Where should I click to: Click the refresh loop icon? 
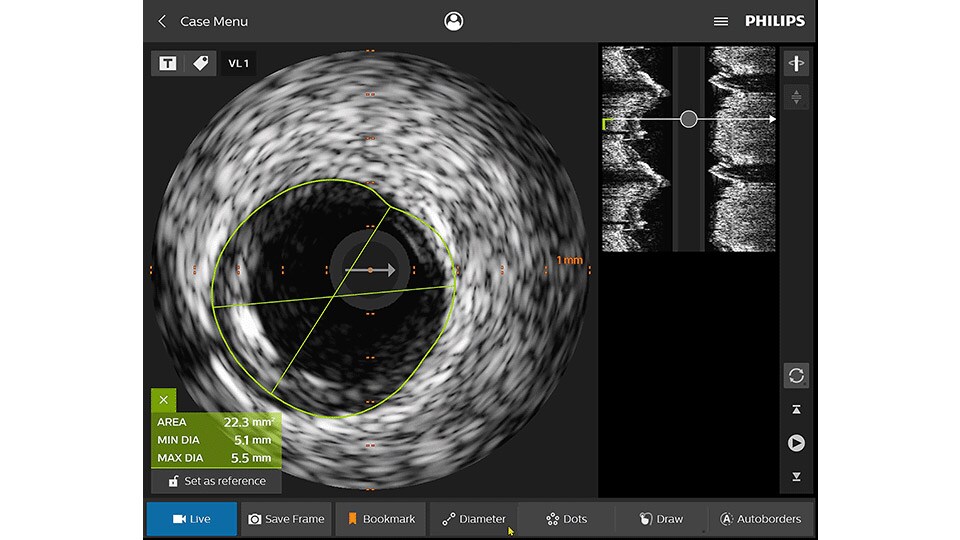click(x=796, y=376)
